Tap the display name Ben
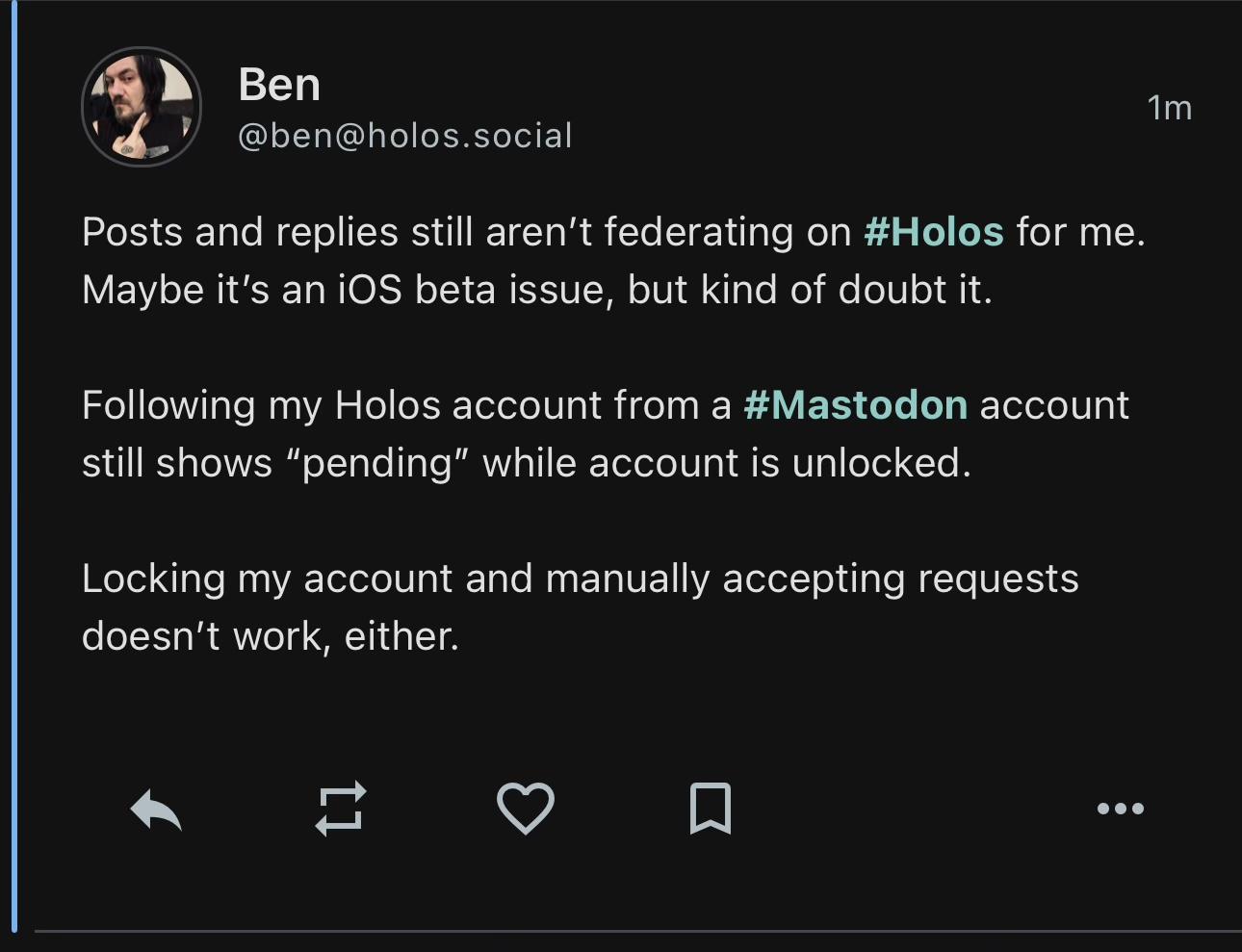 coord(279,85)
